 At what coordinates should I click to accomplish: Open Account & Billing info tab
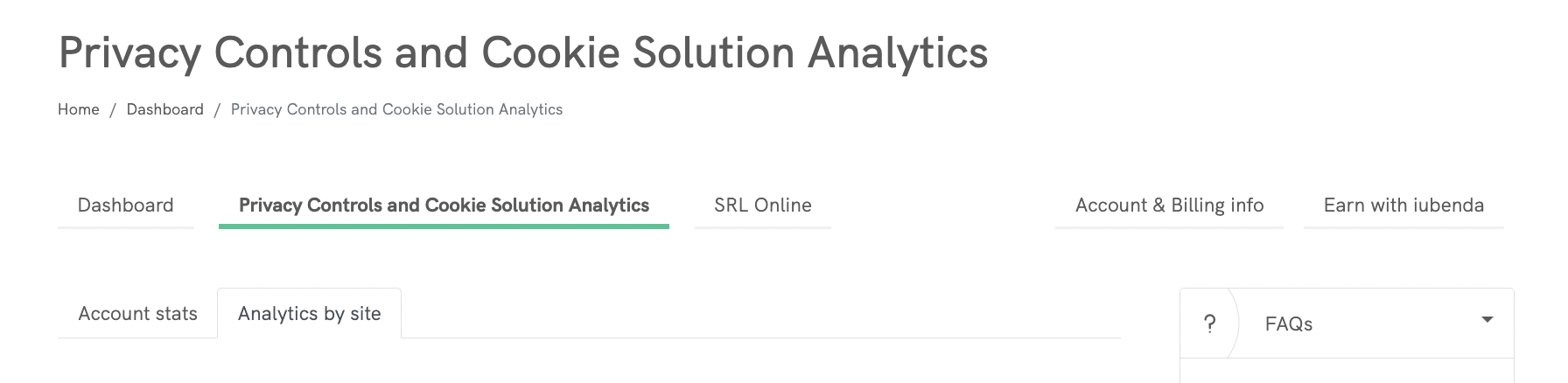[x=1169, y=205]
